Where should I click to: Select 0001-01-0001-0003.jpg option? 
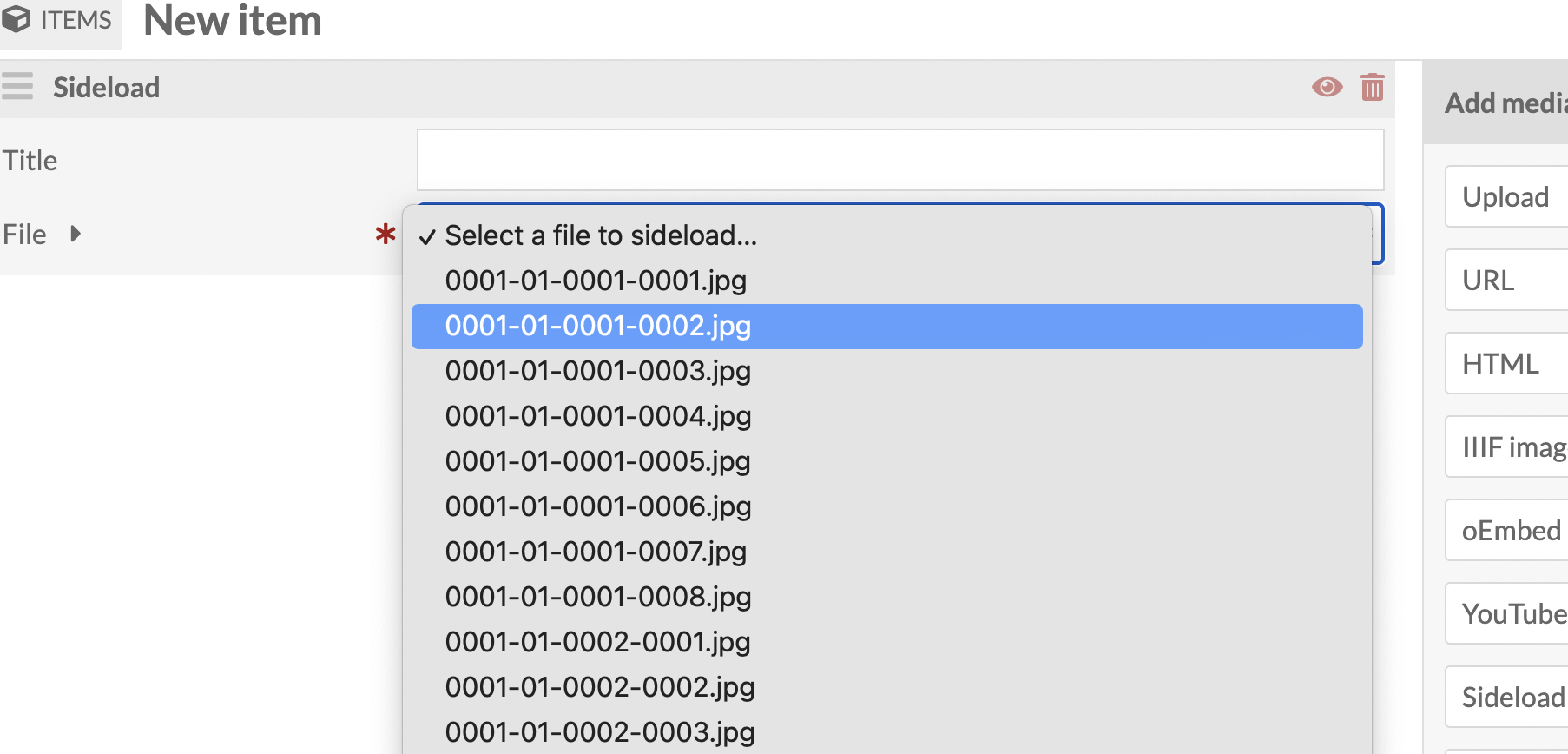click(597, 371)
